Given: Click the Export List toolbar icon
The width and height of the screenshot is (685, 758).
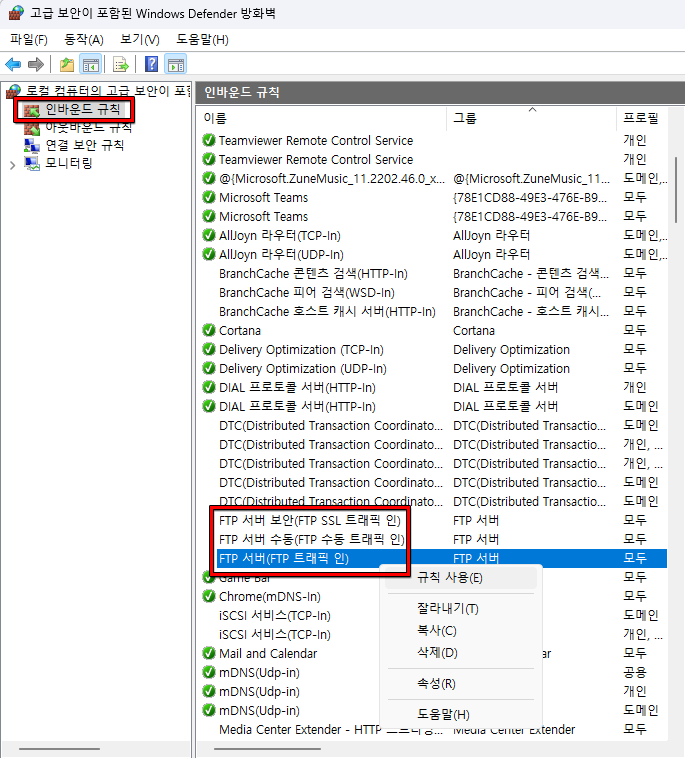Looking at the screenshot, I should (x=120, y=64).
